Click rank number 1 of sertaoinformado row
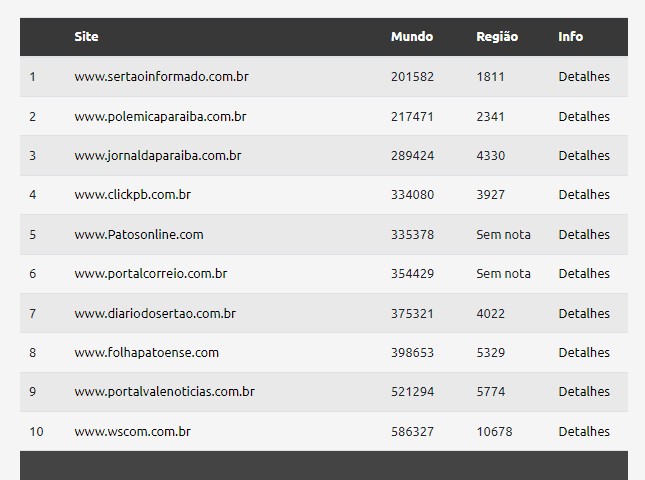Image resolution: width=645 pixels, height=480 pixels. point(32,77)
